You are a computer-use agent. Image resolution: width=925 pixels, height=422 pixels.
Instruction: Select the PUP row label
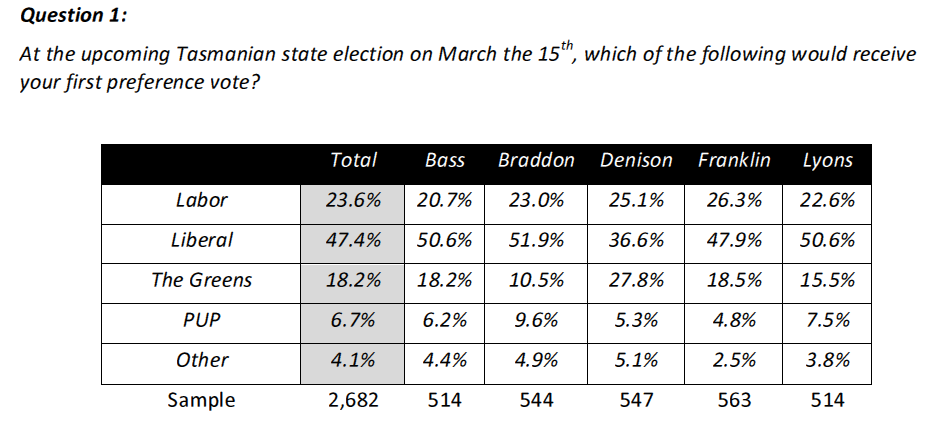(201, 320)
